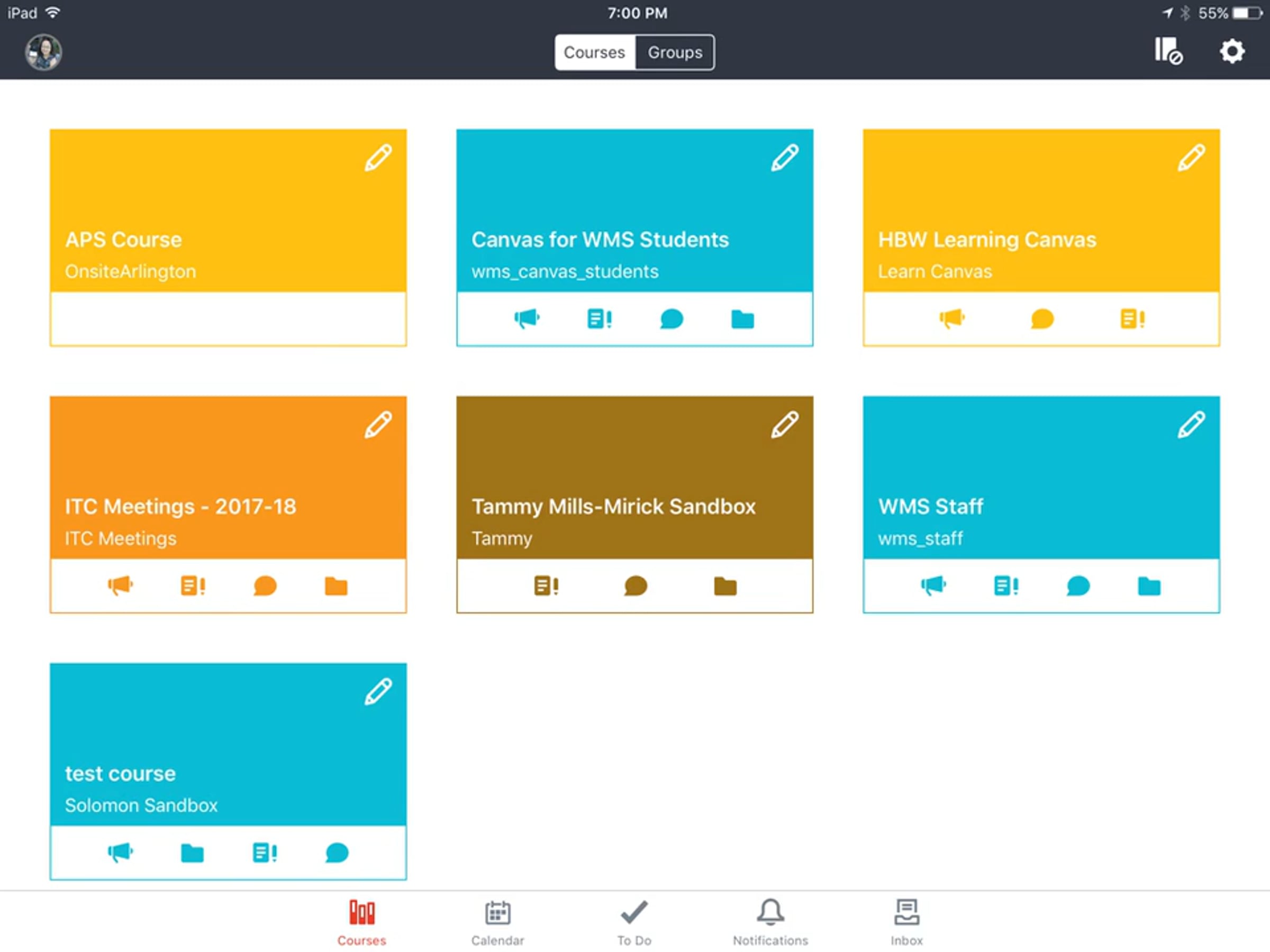Screen dimensions: 1270x952
Task: Open files folder in test course card
Action: click(x=192, y=853)
